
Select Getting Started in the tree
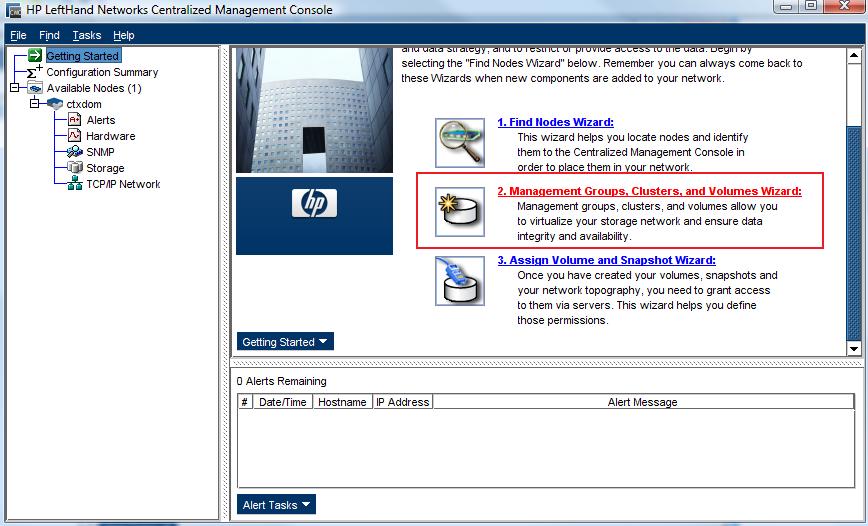(x=82, y=56)
